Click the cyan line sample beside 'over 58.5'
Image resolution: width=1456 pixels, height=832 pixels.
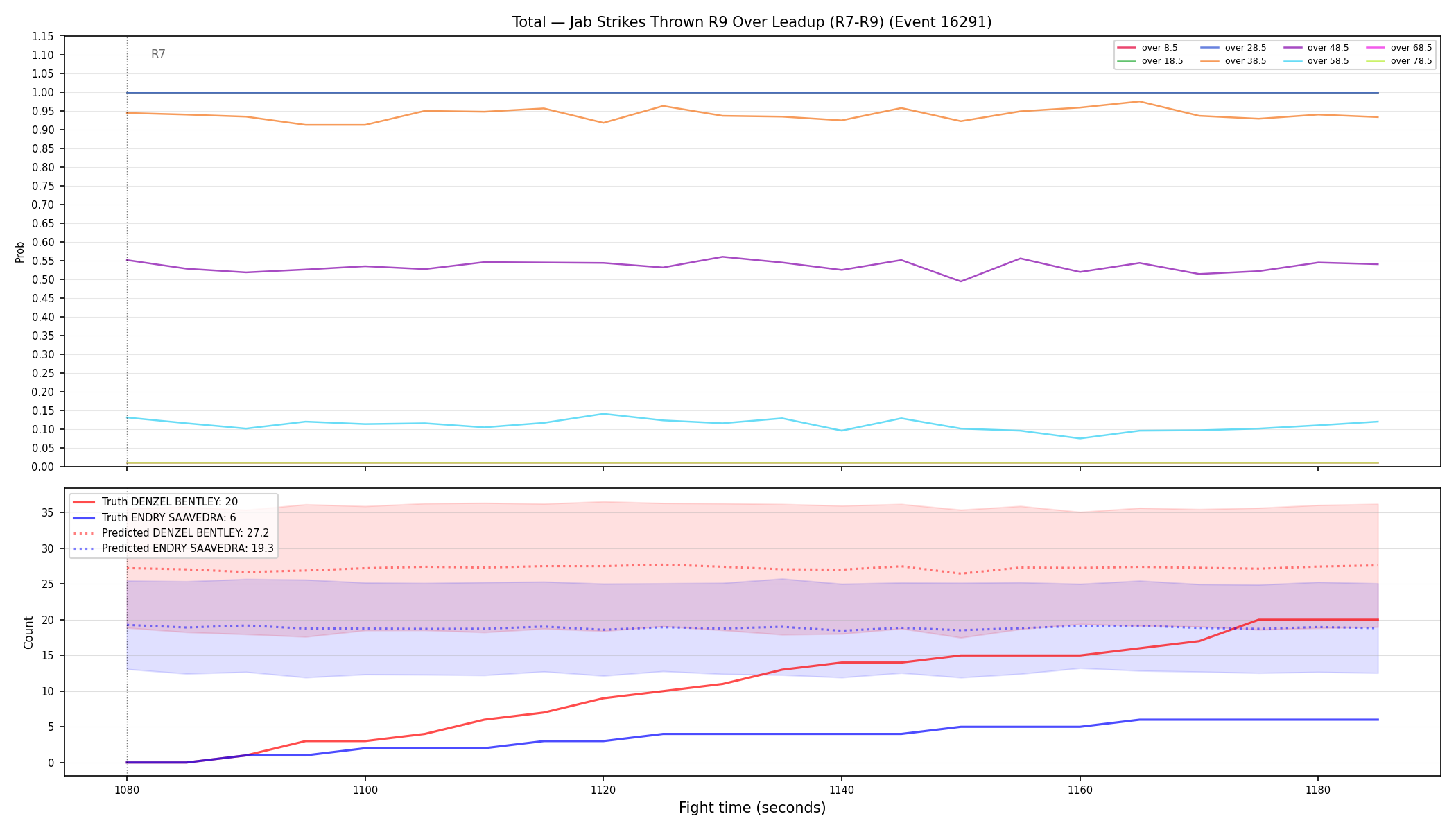click(1293, 61)
